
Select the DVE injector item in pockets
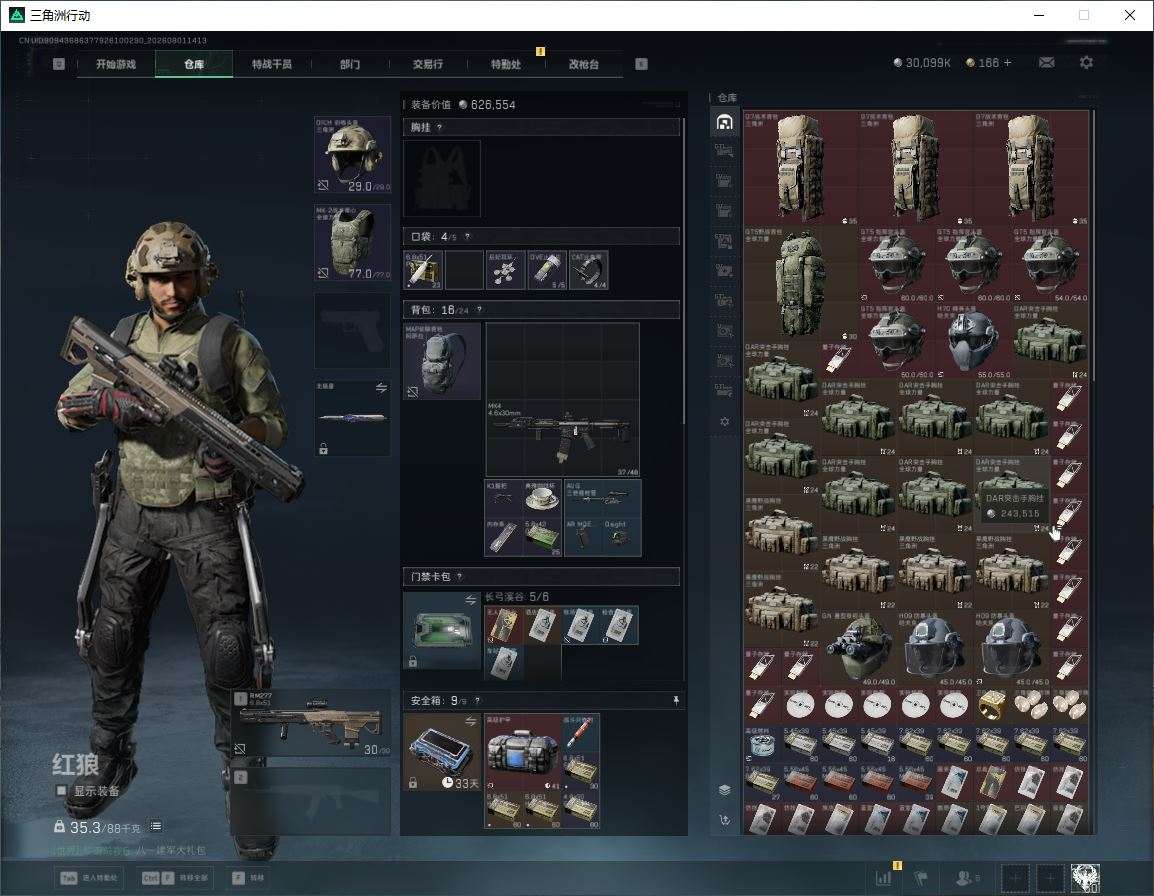(548, 269)
